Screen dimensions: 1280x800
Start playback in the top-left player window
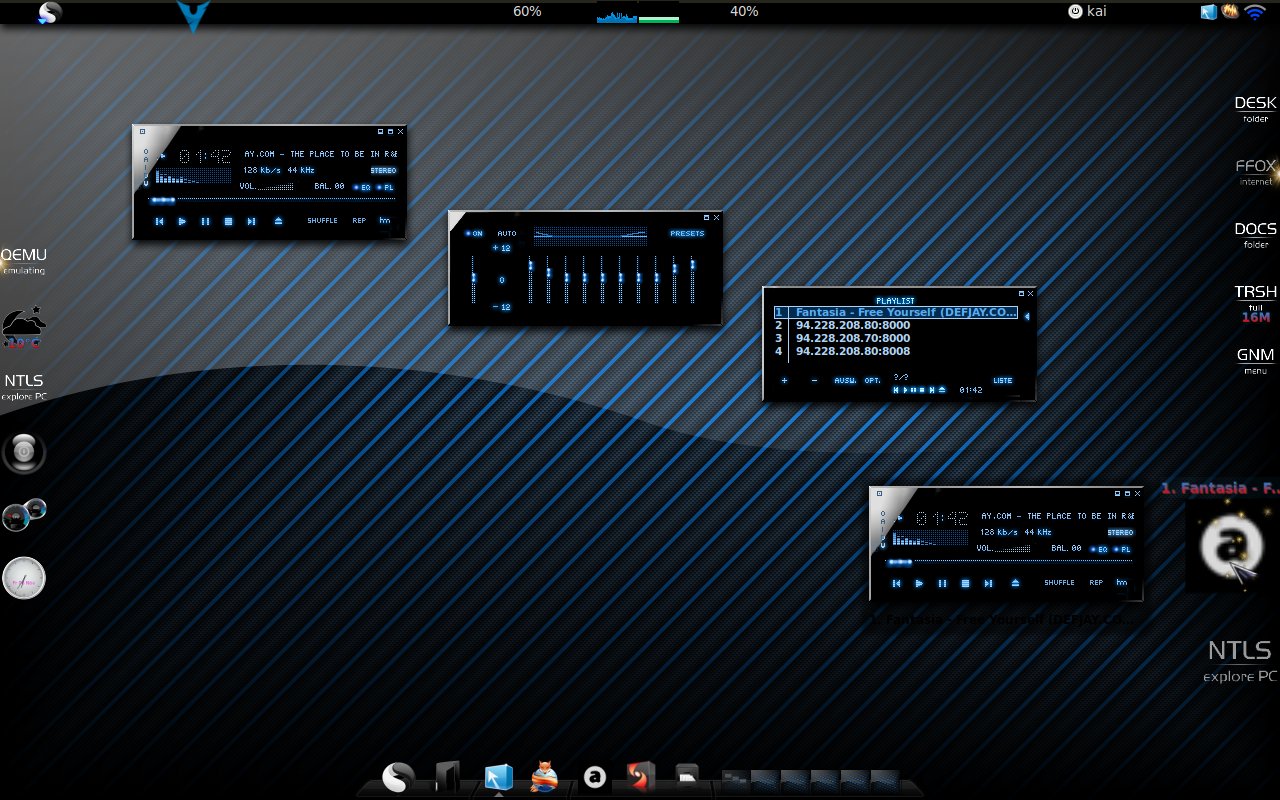(x=182, y=221)
